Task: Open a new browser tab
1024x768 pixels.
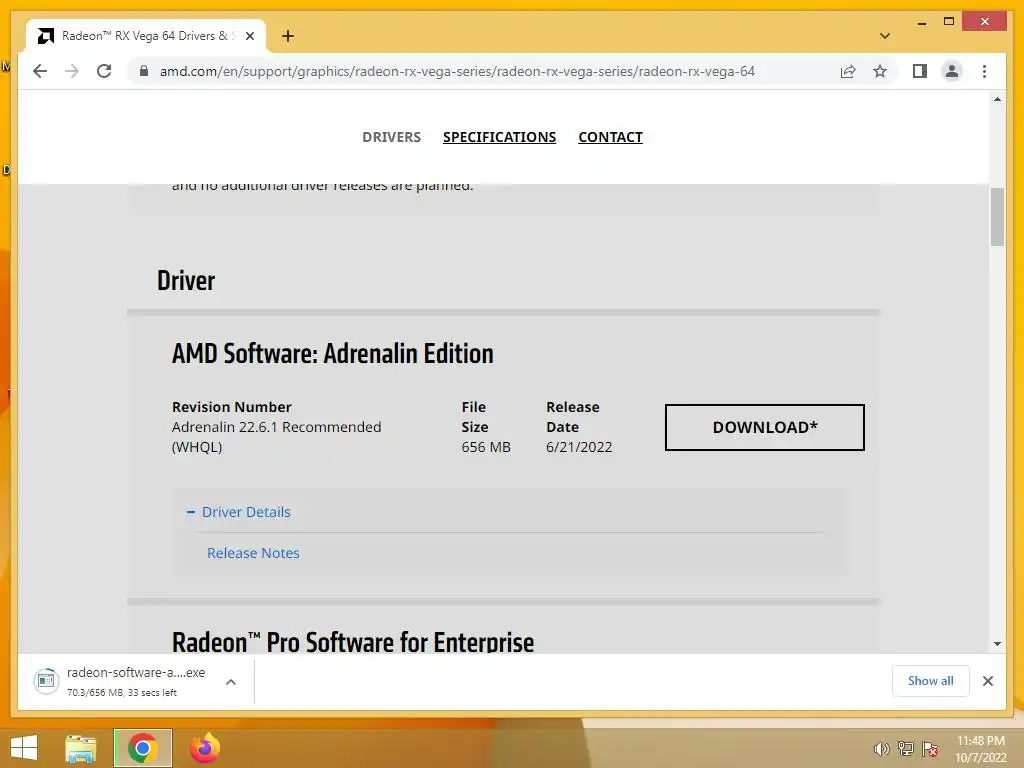Action: point(287,36)
